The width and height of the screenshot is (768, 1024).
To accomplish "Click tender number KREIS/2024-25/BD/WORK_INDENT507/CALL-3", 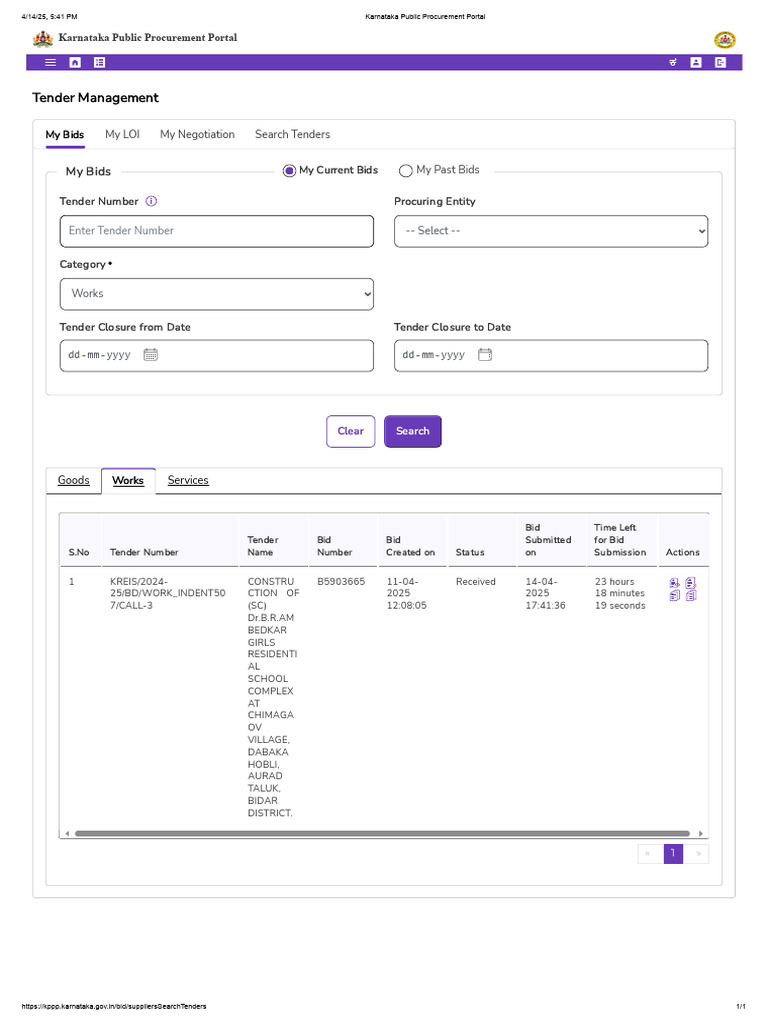I will 167,594.
